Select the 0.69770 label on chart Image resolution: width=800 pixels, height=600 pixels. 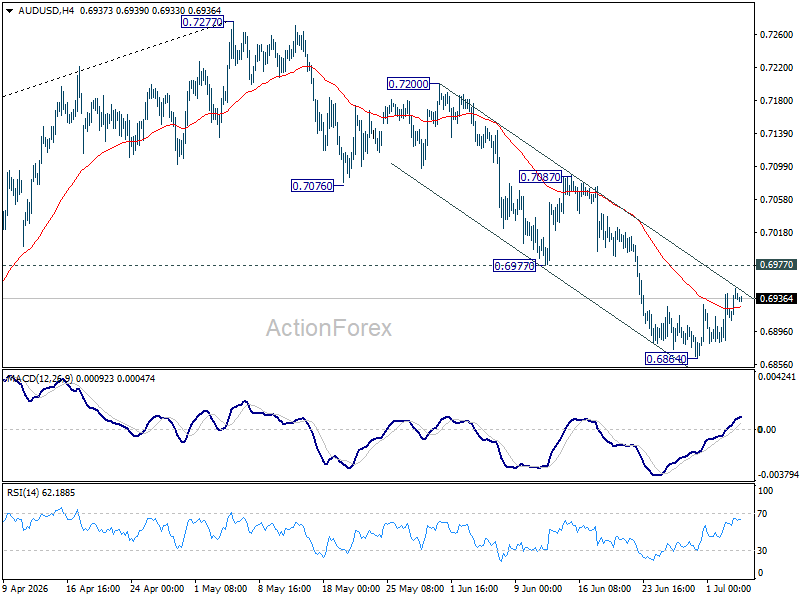pos(514,266)
